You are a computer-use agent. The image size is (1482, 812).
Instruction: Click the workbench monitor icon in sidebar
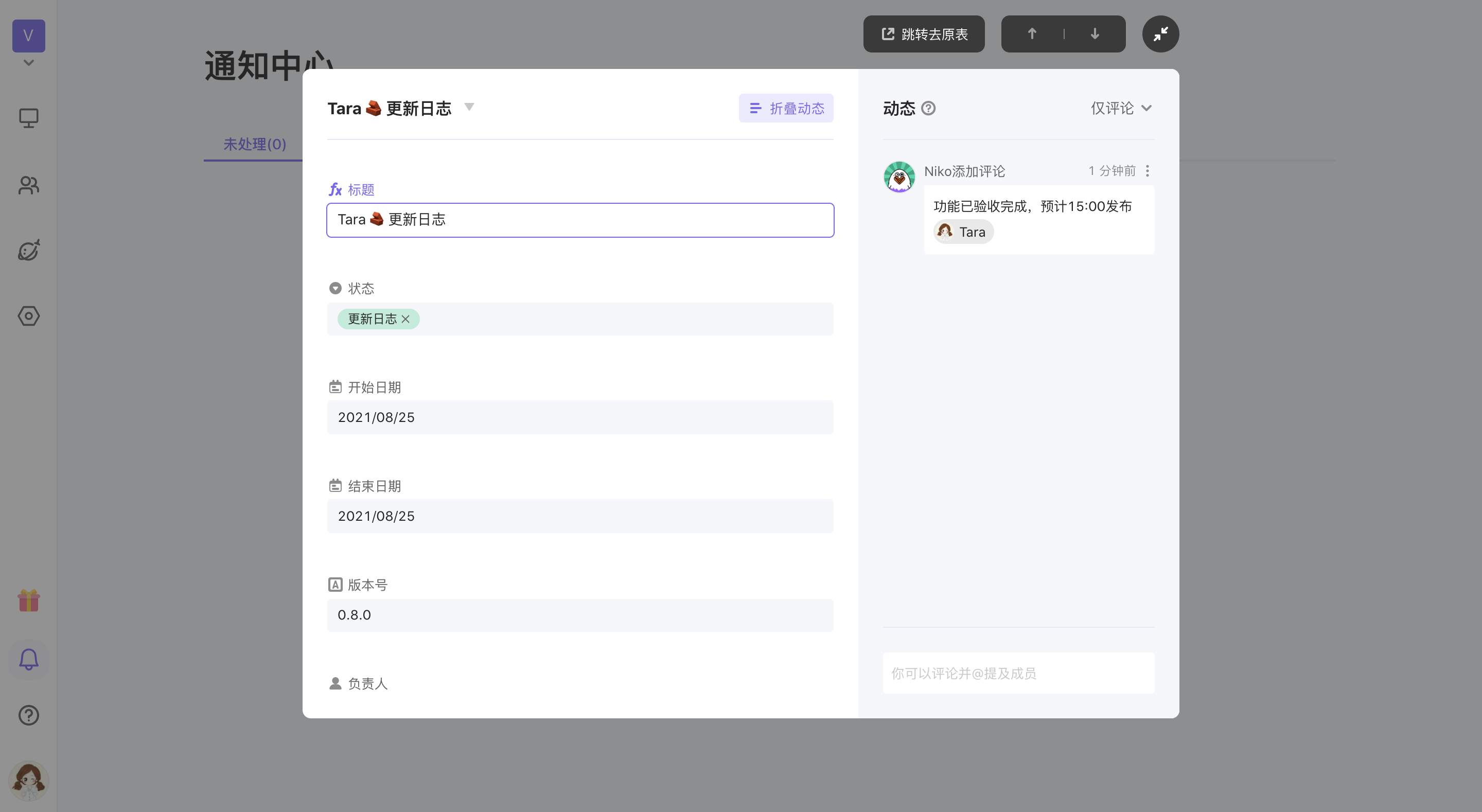click(x=28, y=118)
